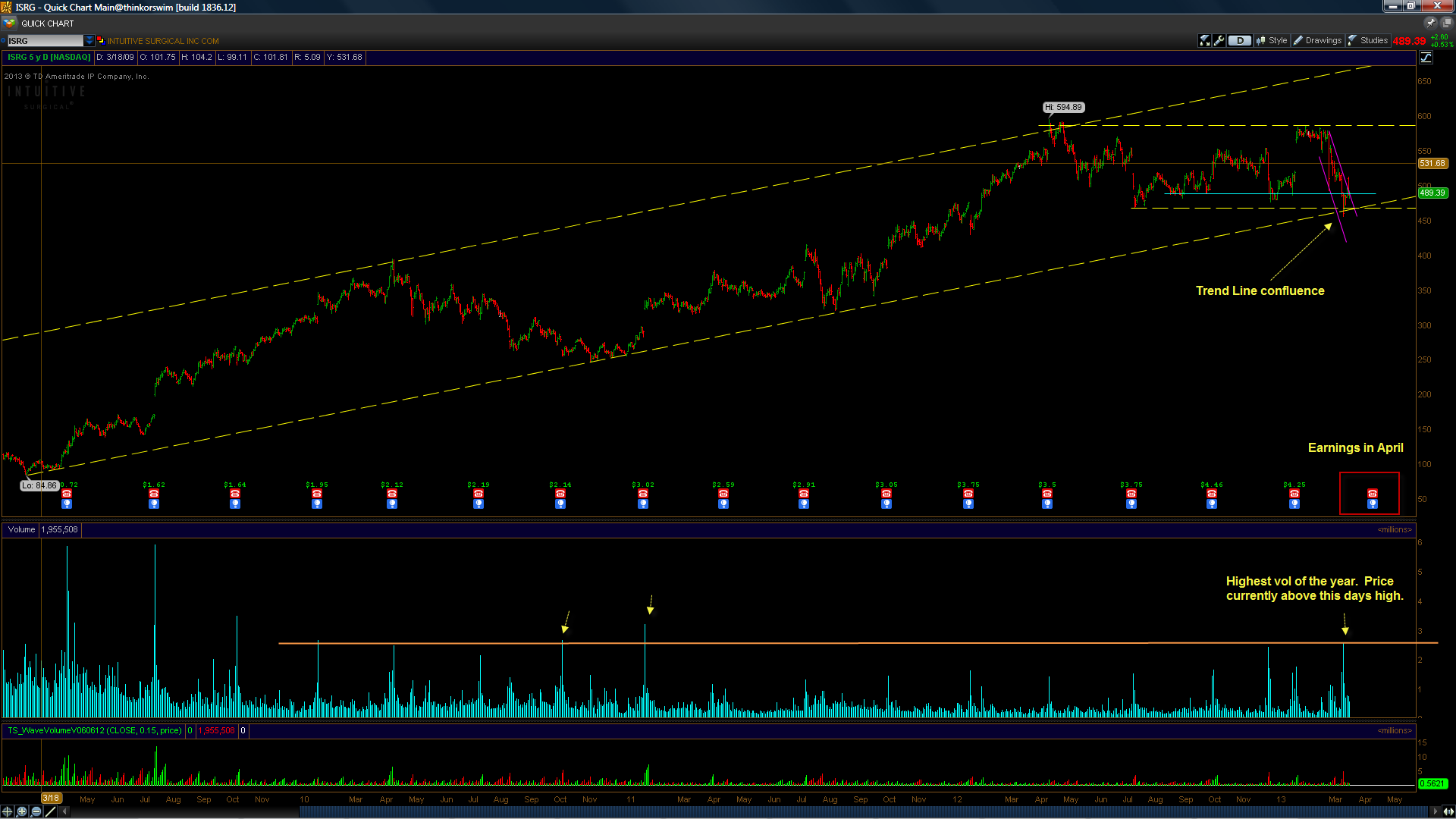Viewport: 1456px width, 819px height.
Task: Open the red-yellow-blue symbol link icon
Action: pyautogui.click(x=100, y=41)
